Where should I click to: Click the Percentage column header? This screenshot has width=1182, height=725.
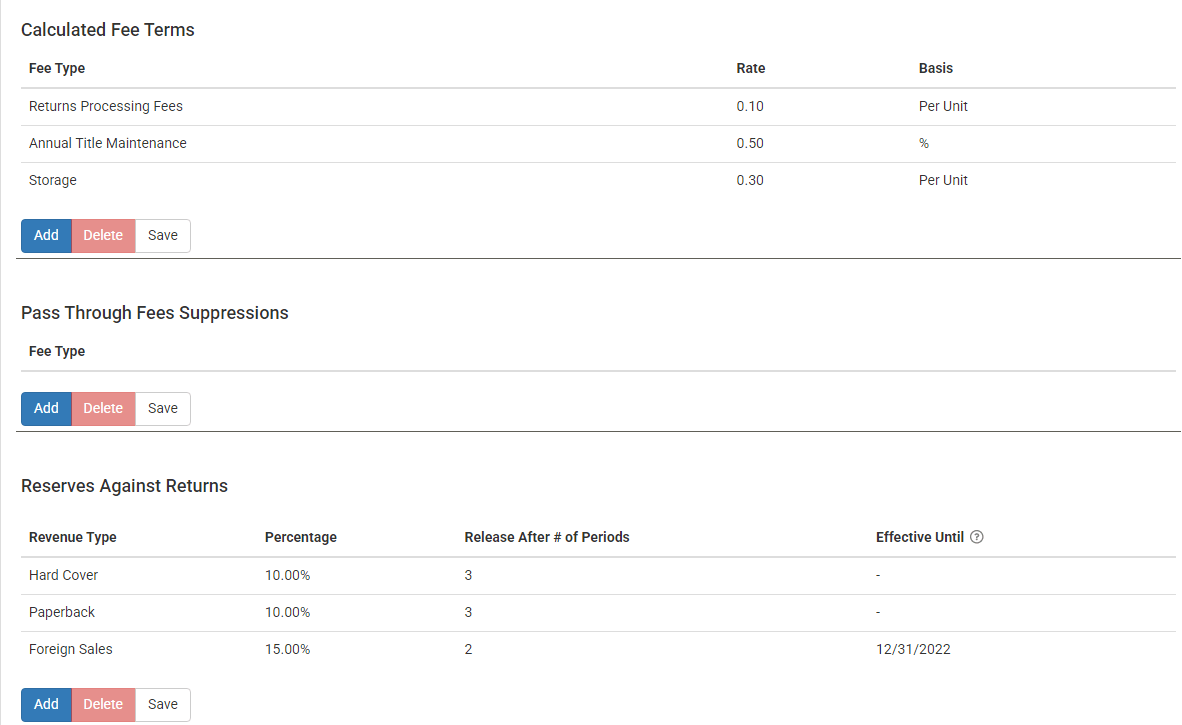coord(301,537)
